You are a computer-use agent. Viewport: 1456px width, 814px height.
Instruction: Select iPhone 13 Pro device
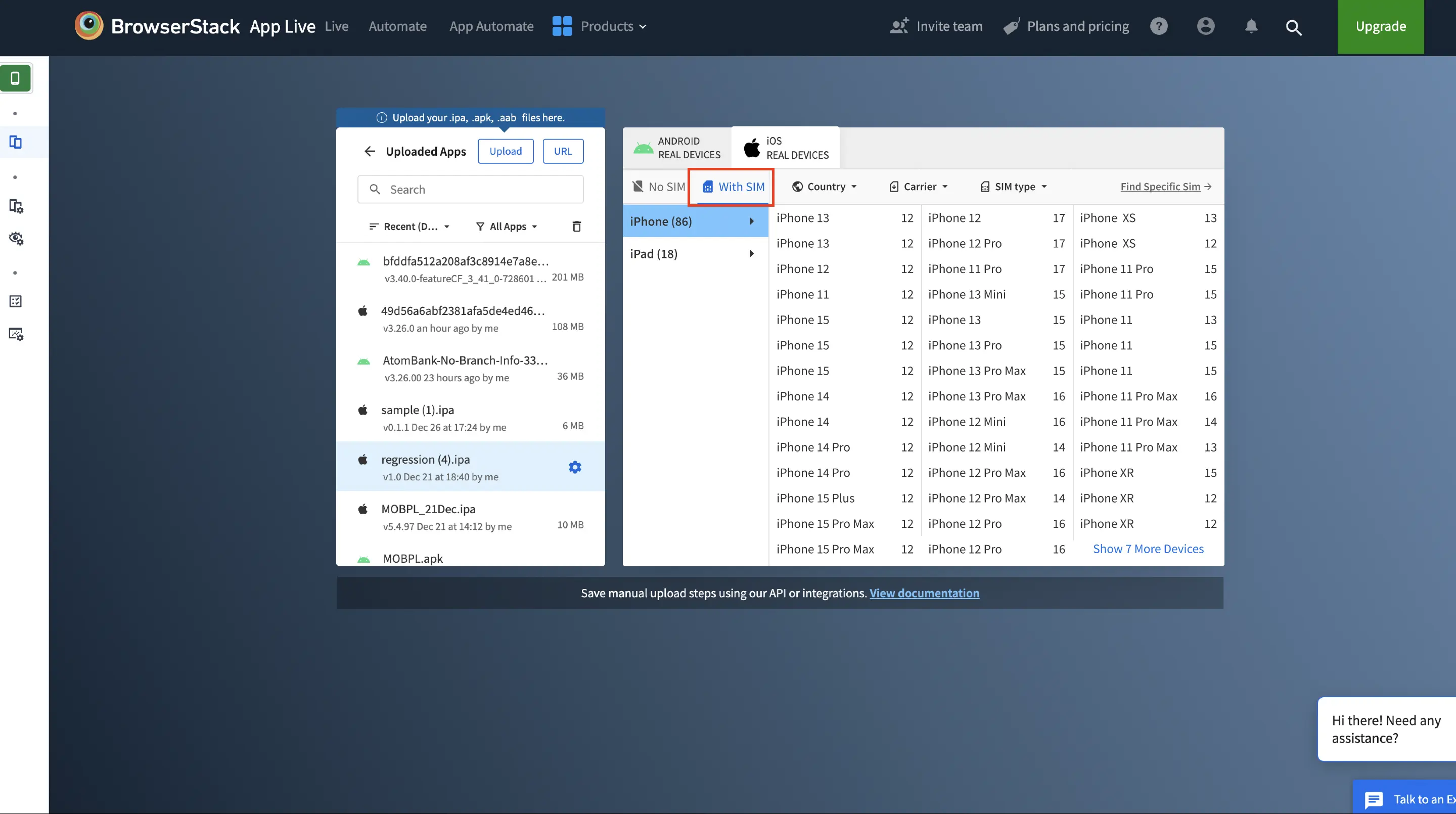996,345
